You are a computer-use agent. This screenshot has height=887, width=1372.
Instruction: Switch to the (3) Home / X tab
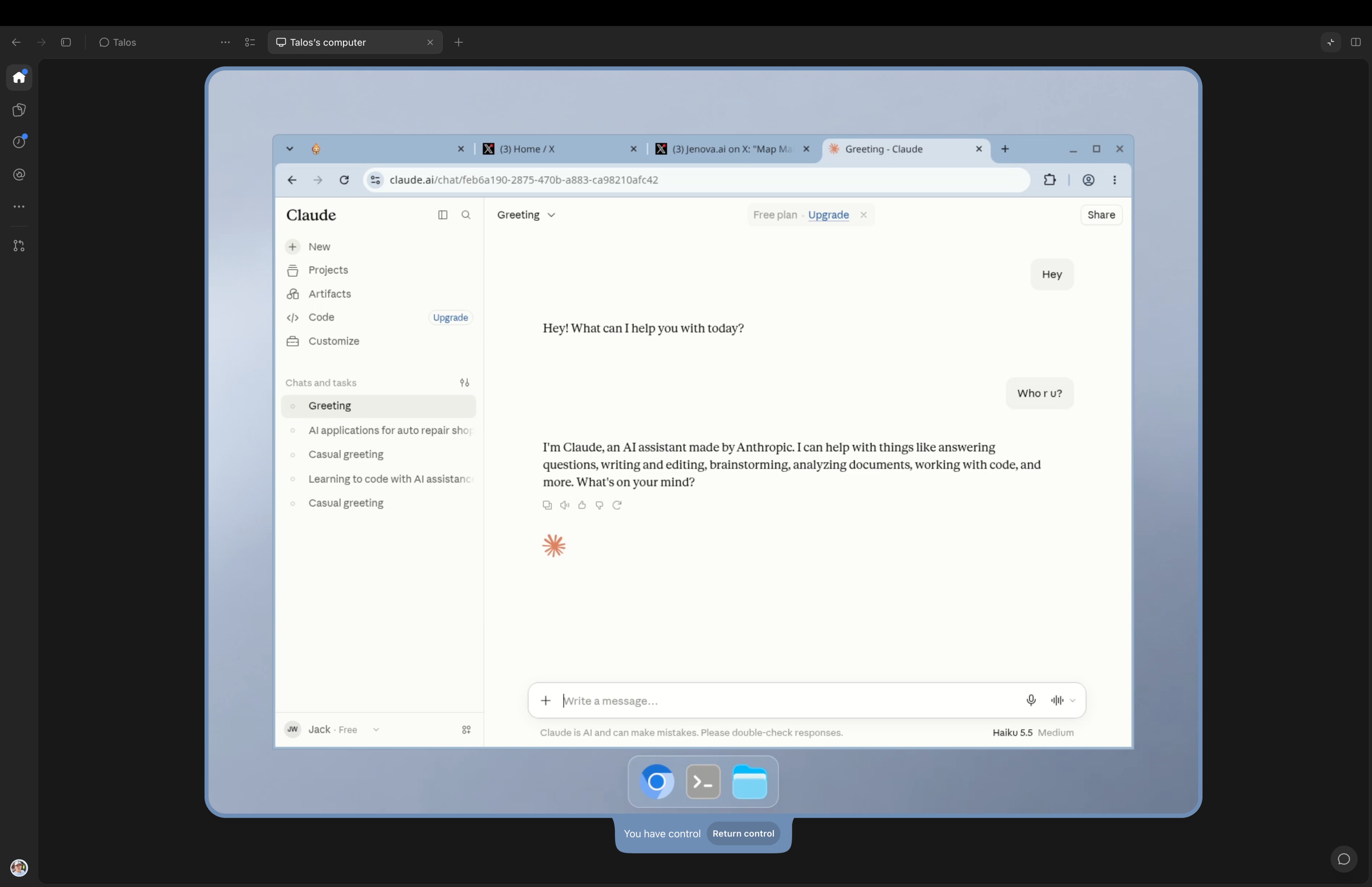click(559, 149)
